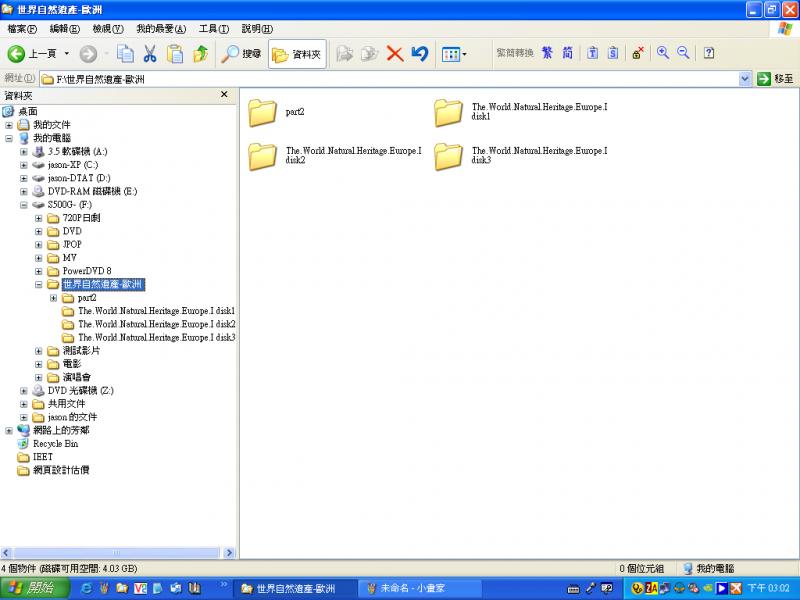Click the Traditional Chinese 繁 conversion icon

click(x=547, y=53)
